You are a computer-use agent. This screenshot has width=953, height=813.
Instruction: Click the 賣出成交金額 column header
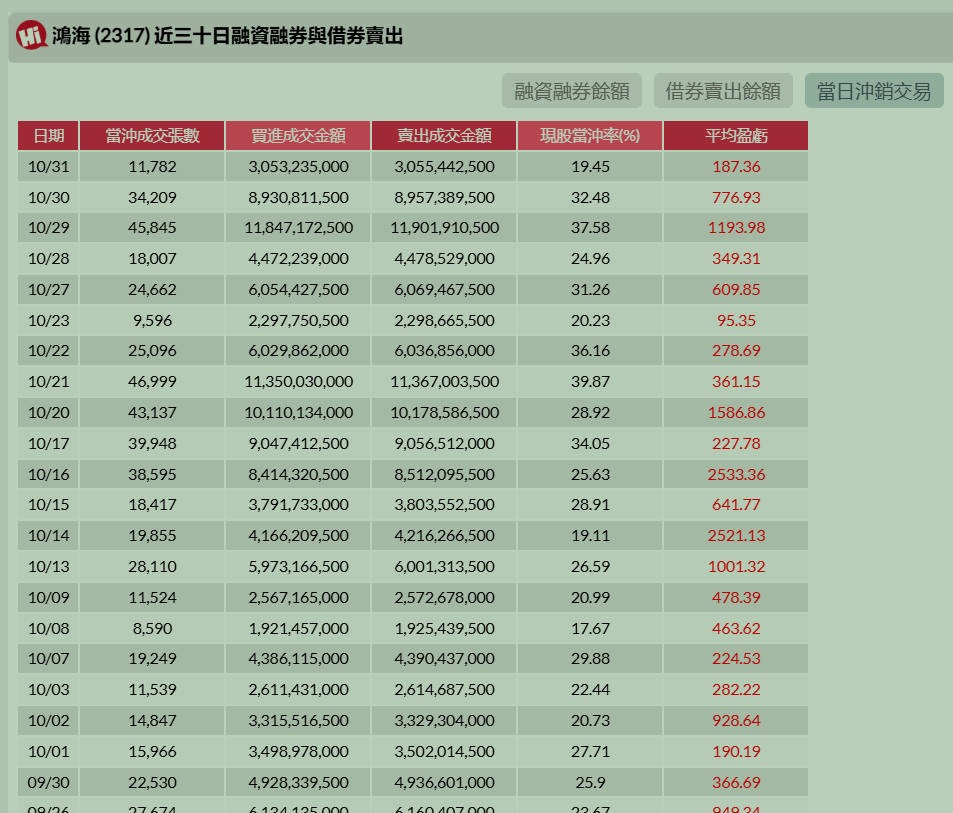[444, 136]
